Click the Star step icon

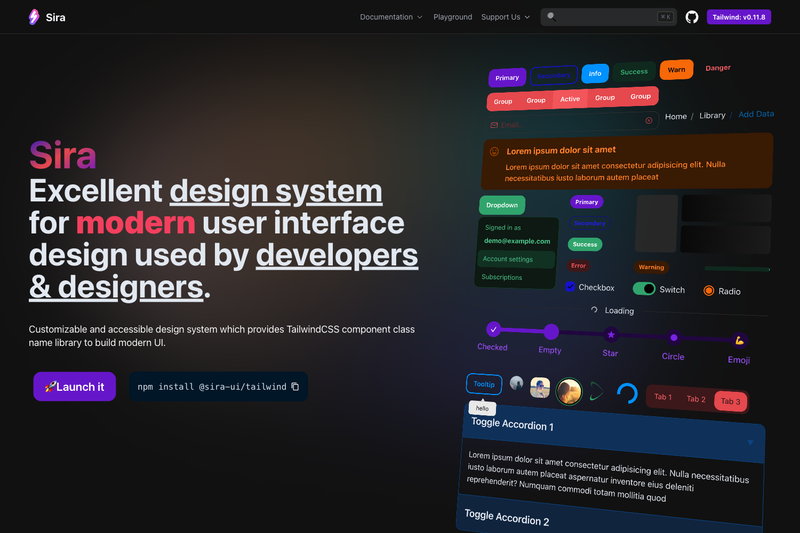611,335
